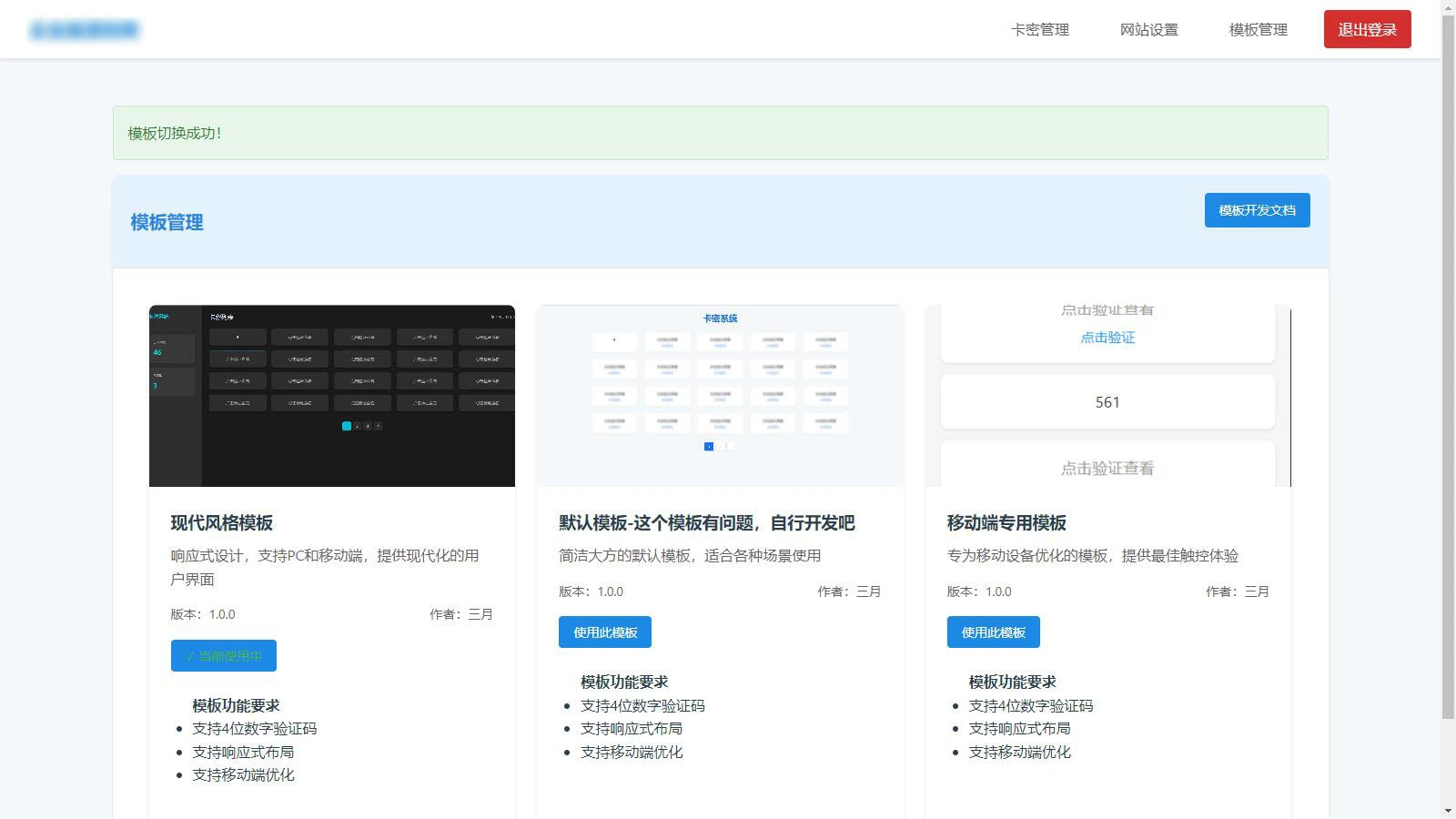Select the first pagination dot under 卡密系统 preview
This screenshot has width=1456, height=819.
(709, 446)
